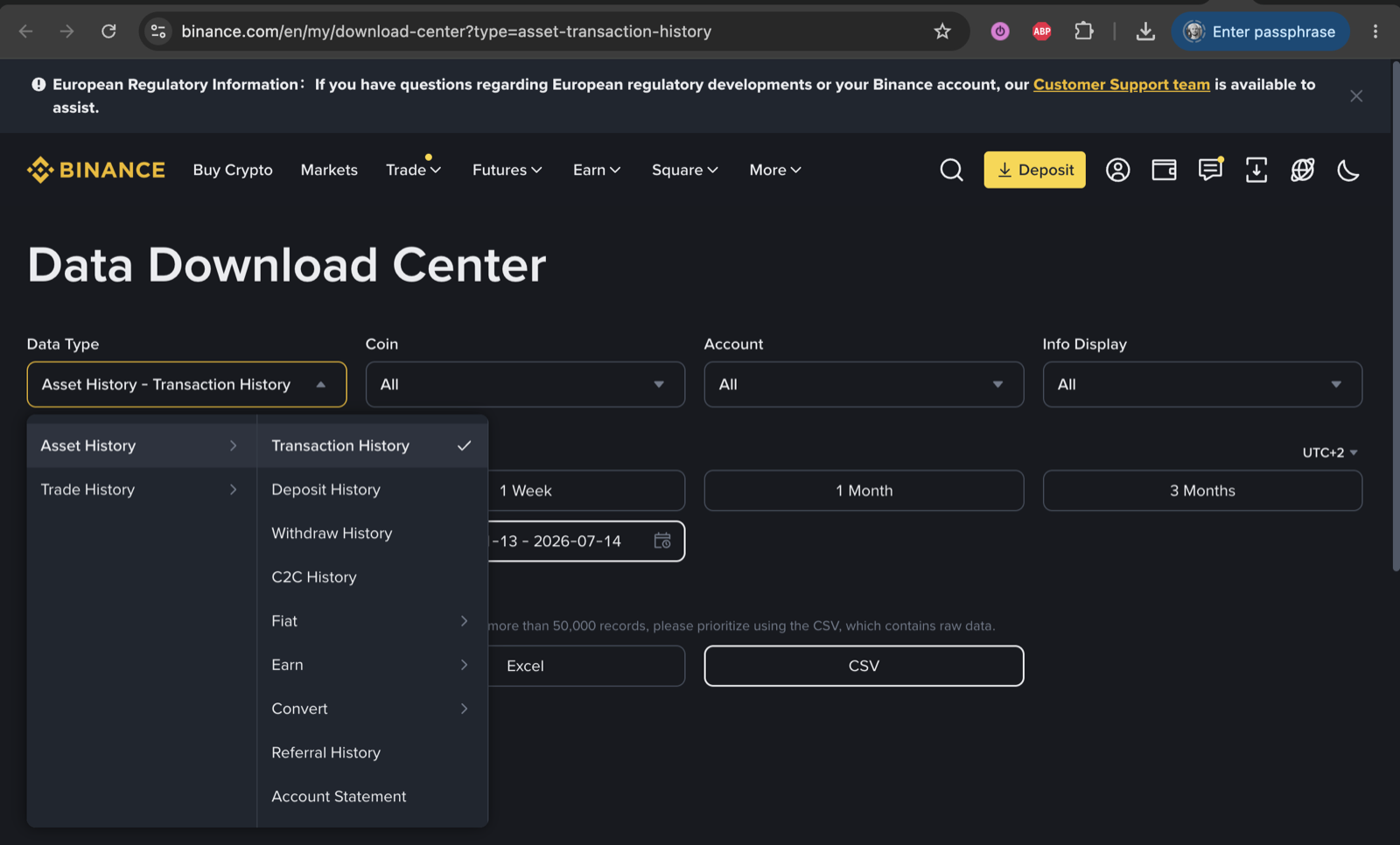Expand the More navigation menu
The height and width of the screenshot is (845, 1400).
[775, 170]
